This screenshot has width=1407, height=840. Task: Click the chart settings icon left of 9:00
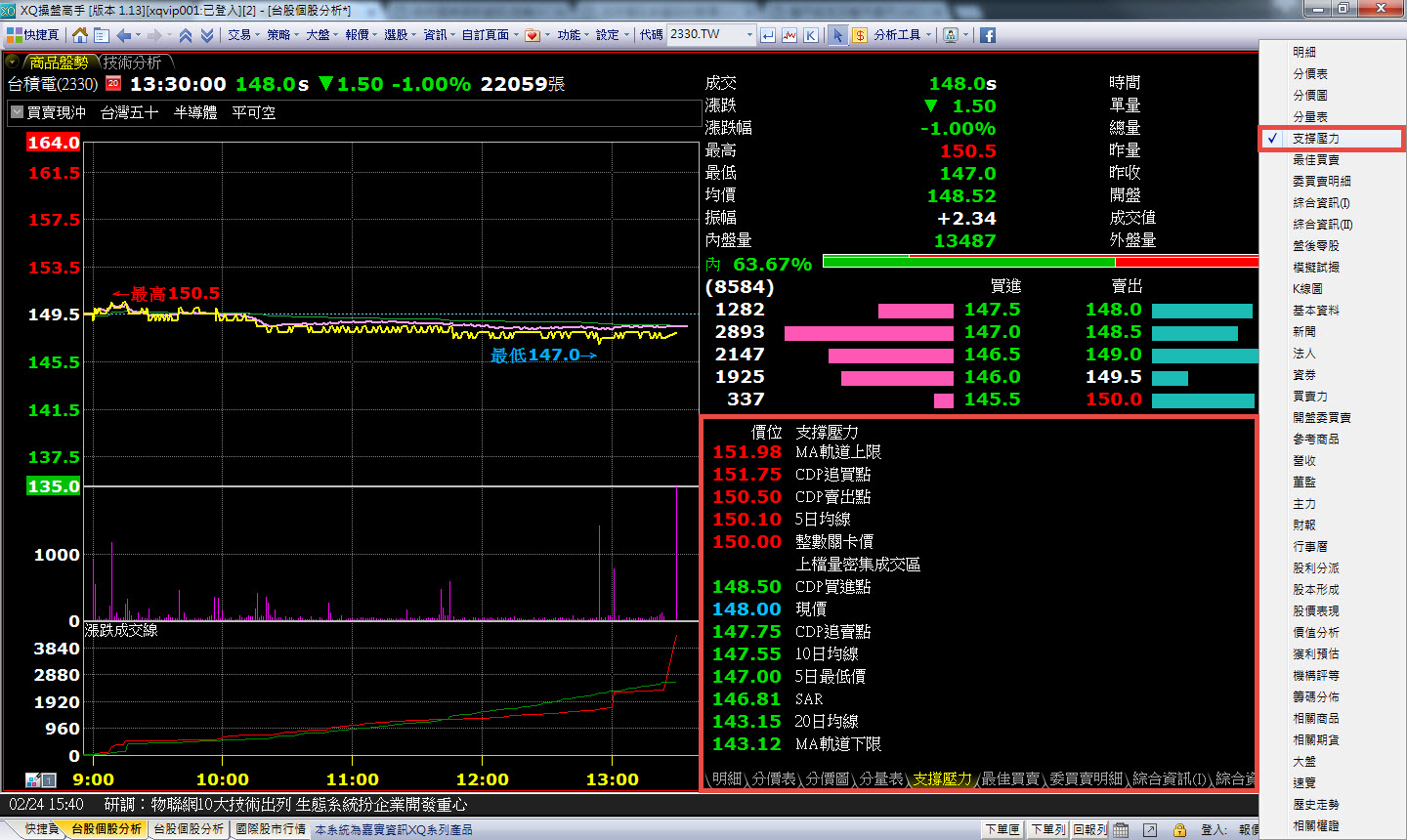(32, 779)
